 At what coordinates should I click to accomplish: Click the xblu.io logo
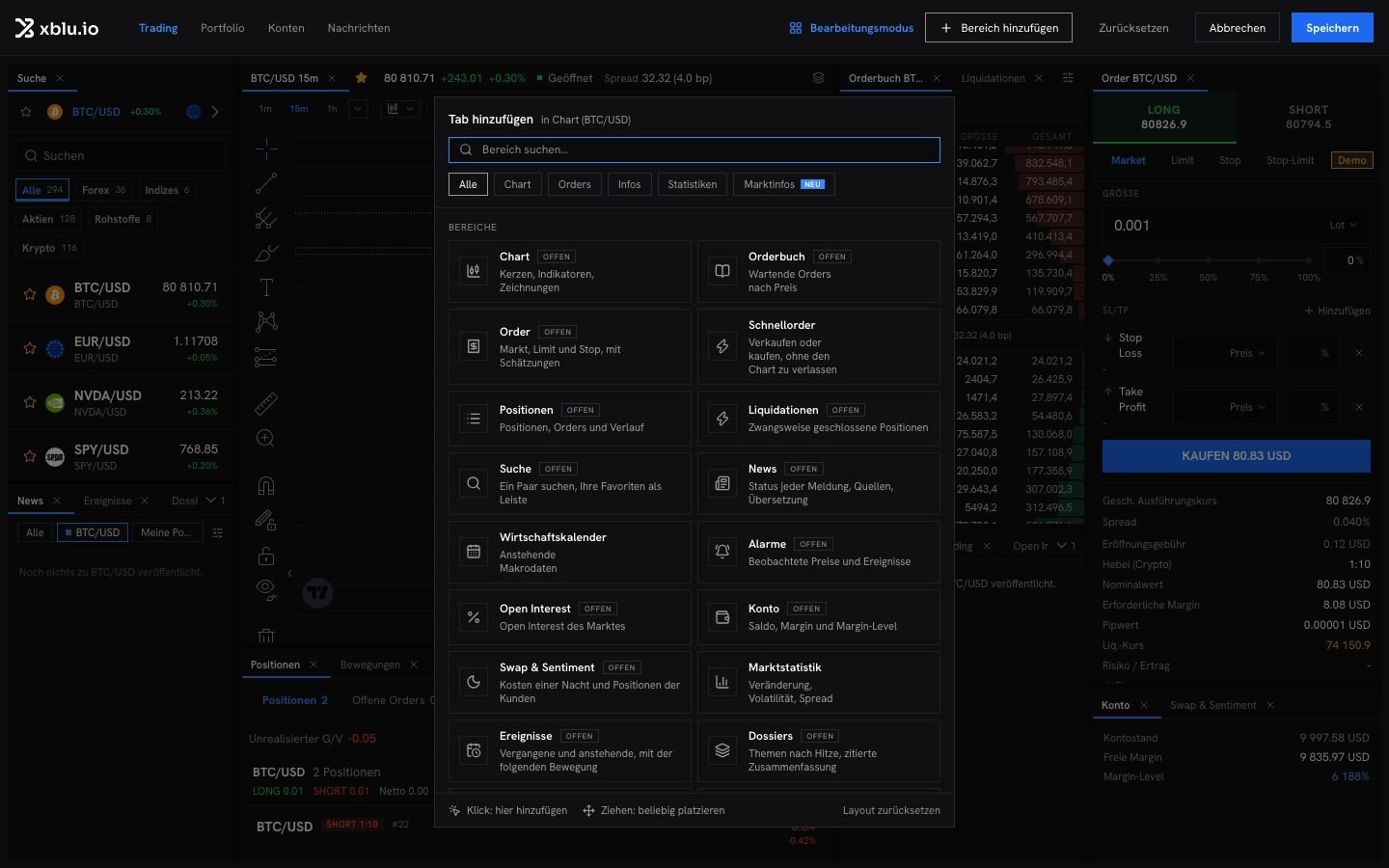pyautogui.click(x=57, y=28)
